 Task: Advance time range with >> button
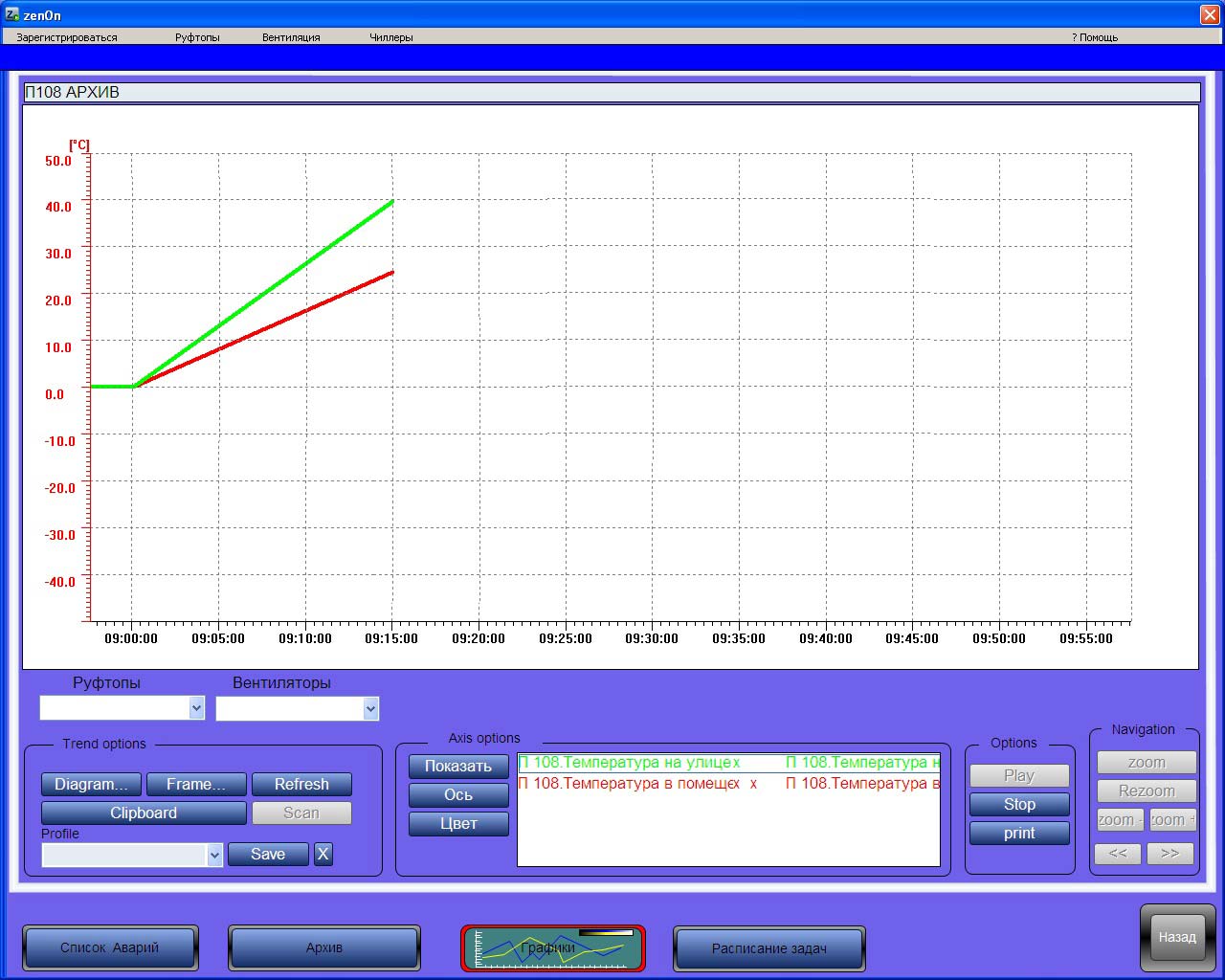(1169, 853)
